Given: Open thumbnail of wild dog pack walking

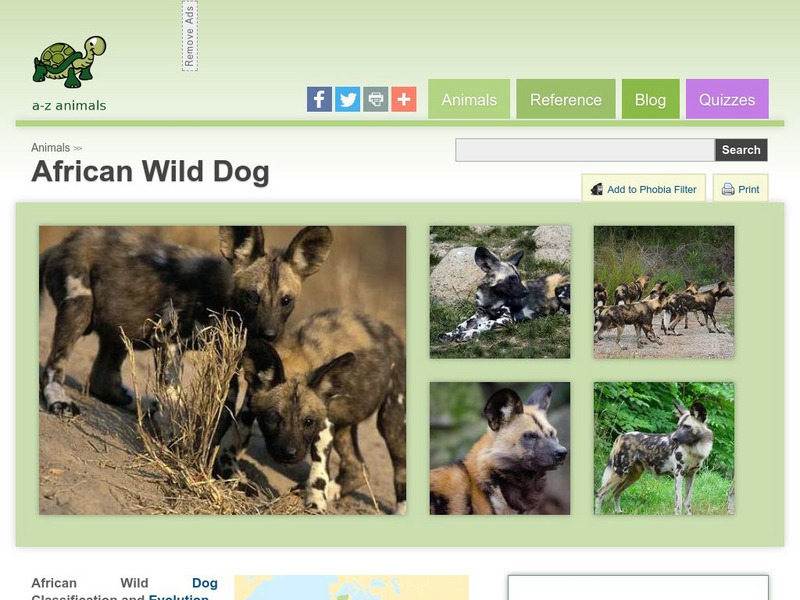Looking at the screenshot, I should (x=664, y=292).
